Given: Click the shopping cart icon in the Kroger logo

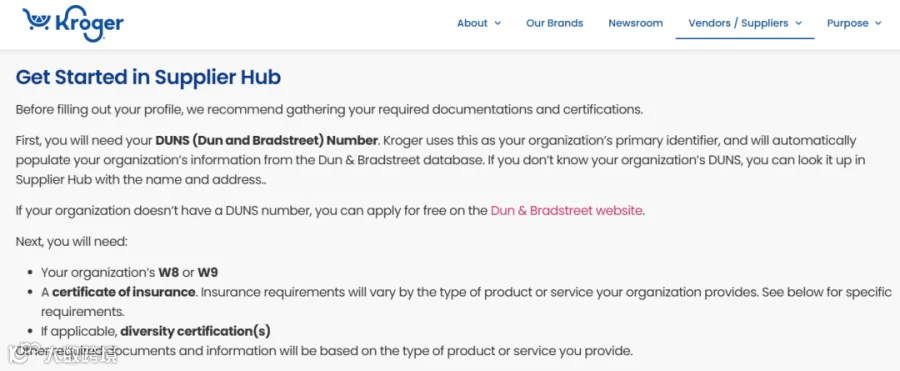Looking at the screenshot, I should pyautogui.click(x=38, y=20).
